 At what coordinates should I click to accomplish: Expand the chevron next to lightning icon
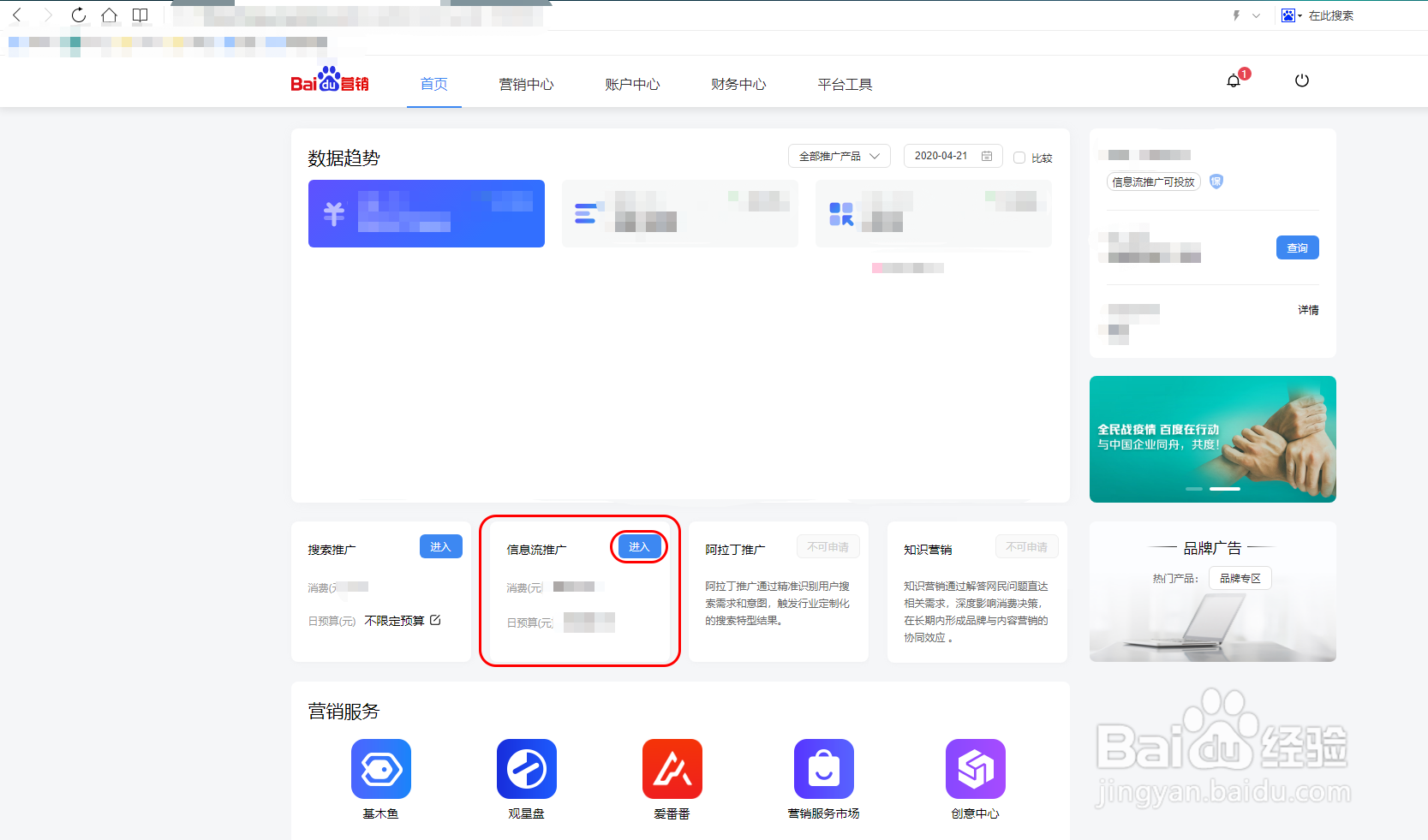(x=1256, y=15)
